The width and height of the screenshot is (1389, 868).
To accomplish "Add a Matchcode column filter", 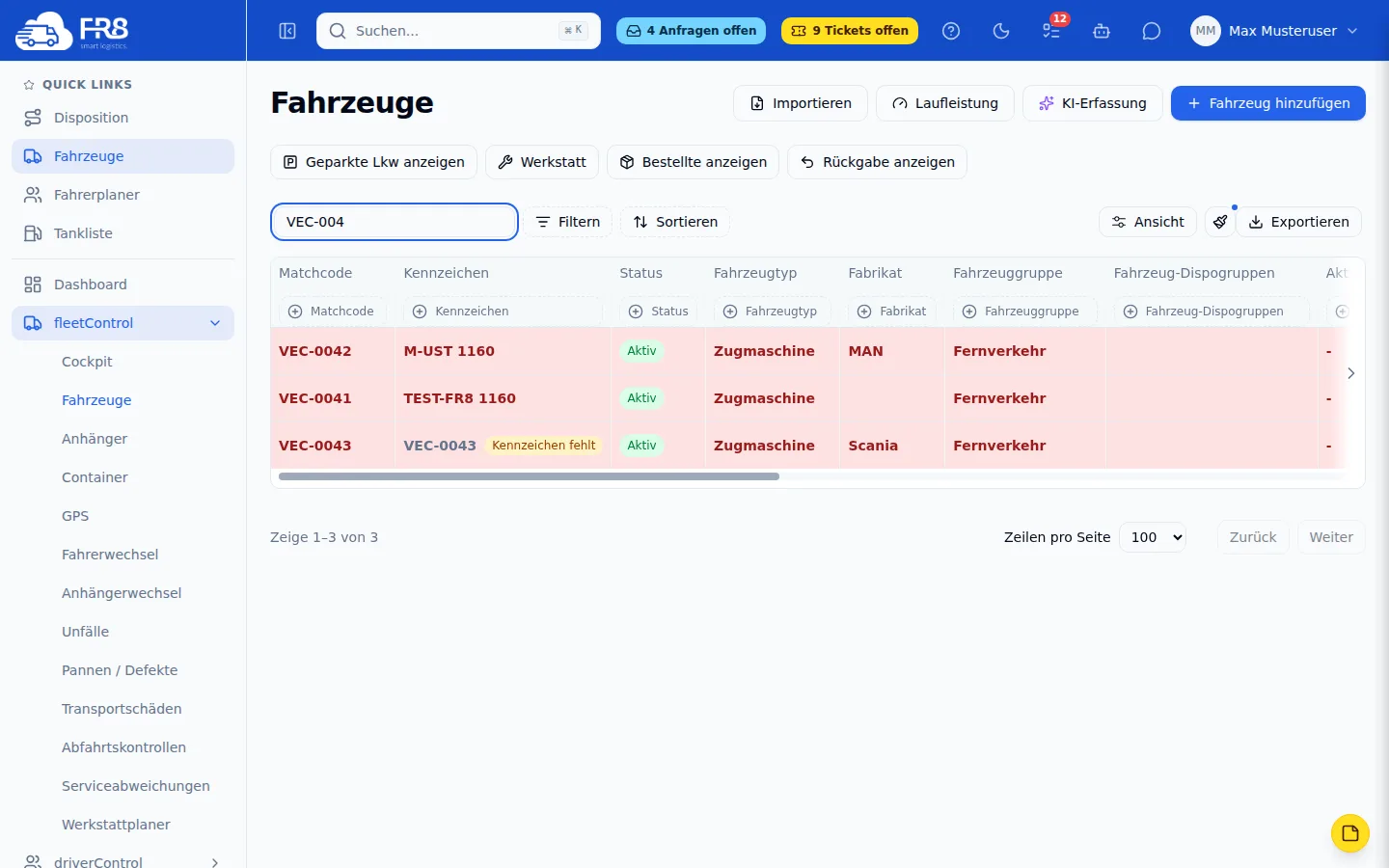I will pos(333,312).
